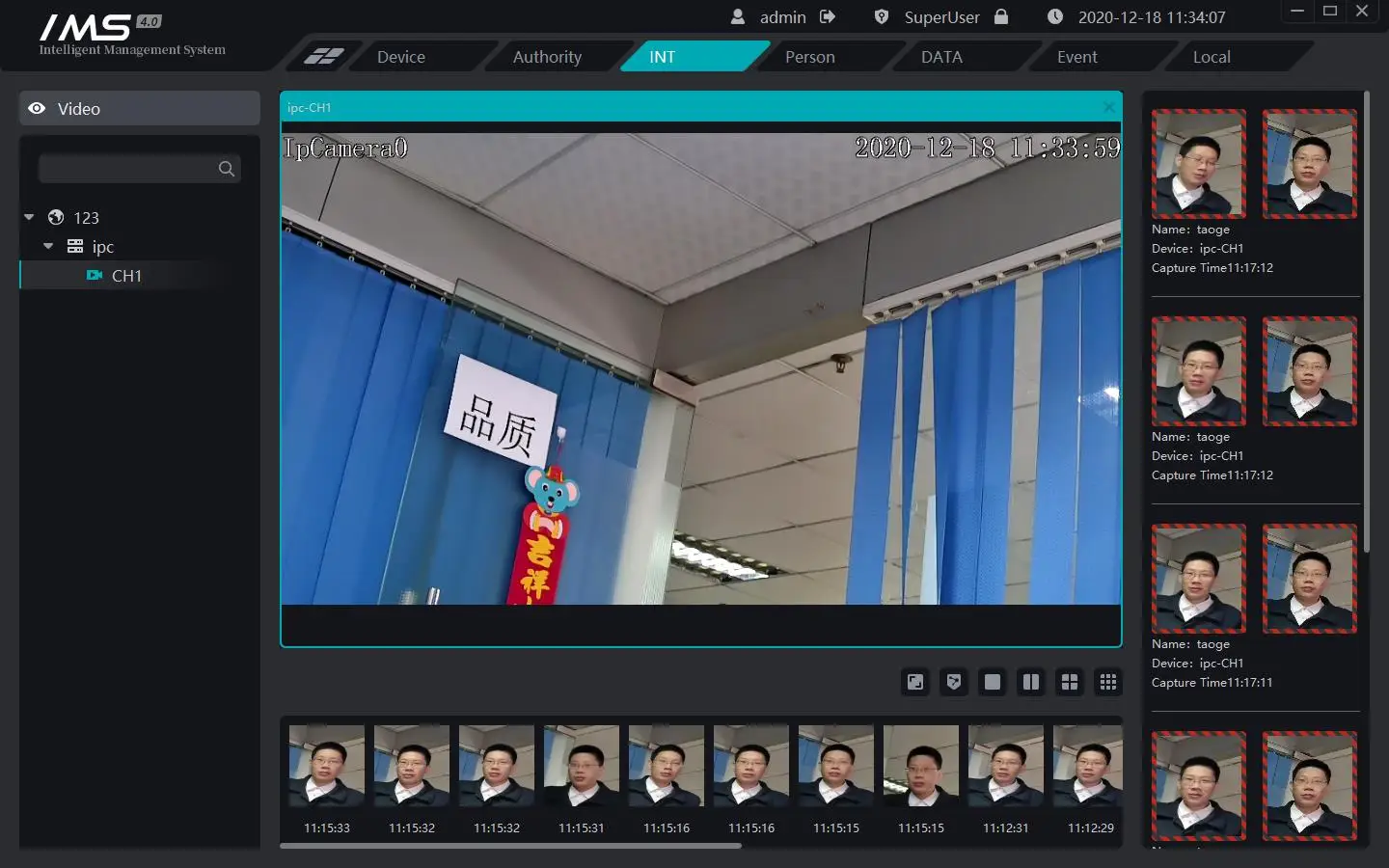The image size is (1389, 868).
Task: Click the logout icon beside admin
Action: coord(826,16)
